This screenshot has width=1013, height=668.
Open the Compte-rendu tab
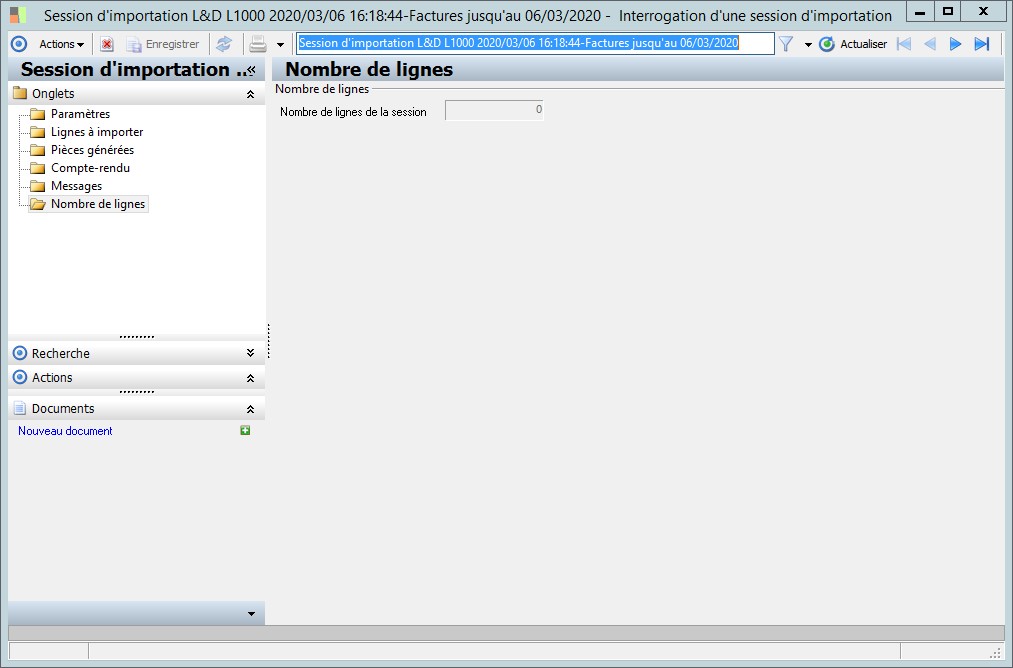pos(90,168)
